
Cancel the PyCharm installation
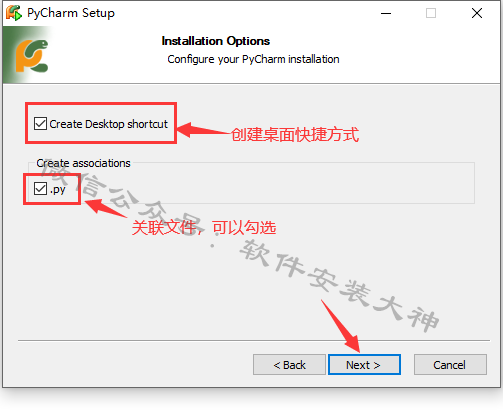[x=450, y=365]
